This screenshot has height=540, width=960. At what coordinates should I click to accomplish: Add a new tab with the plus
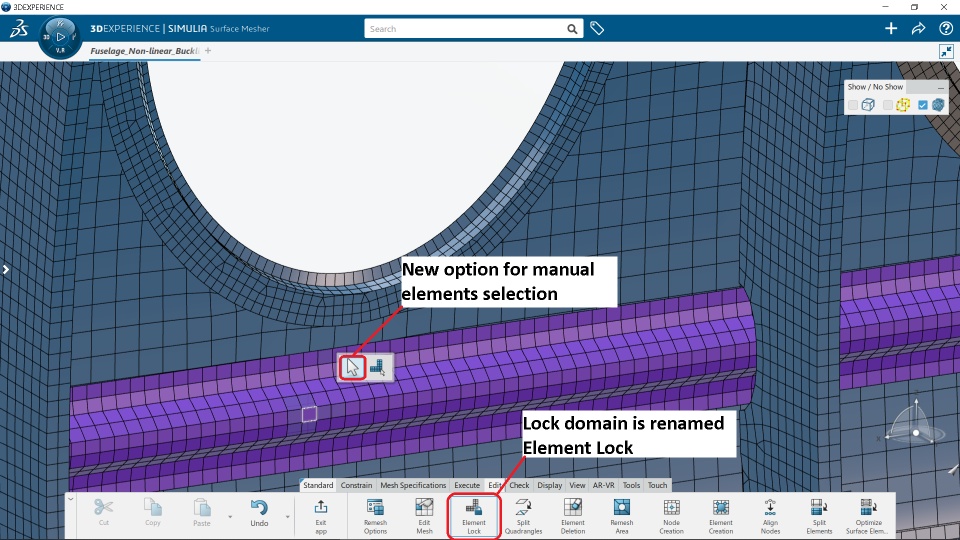[x=208, y=51]
